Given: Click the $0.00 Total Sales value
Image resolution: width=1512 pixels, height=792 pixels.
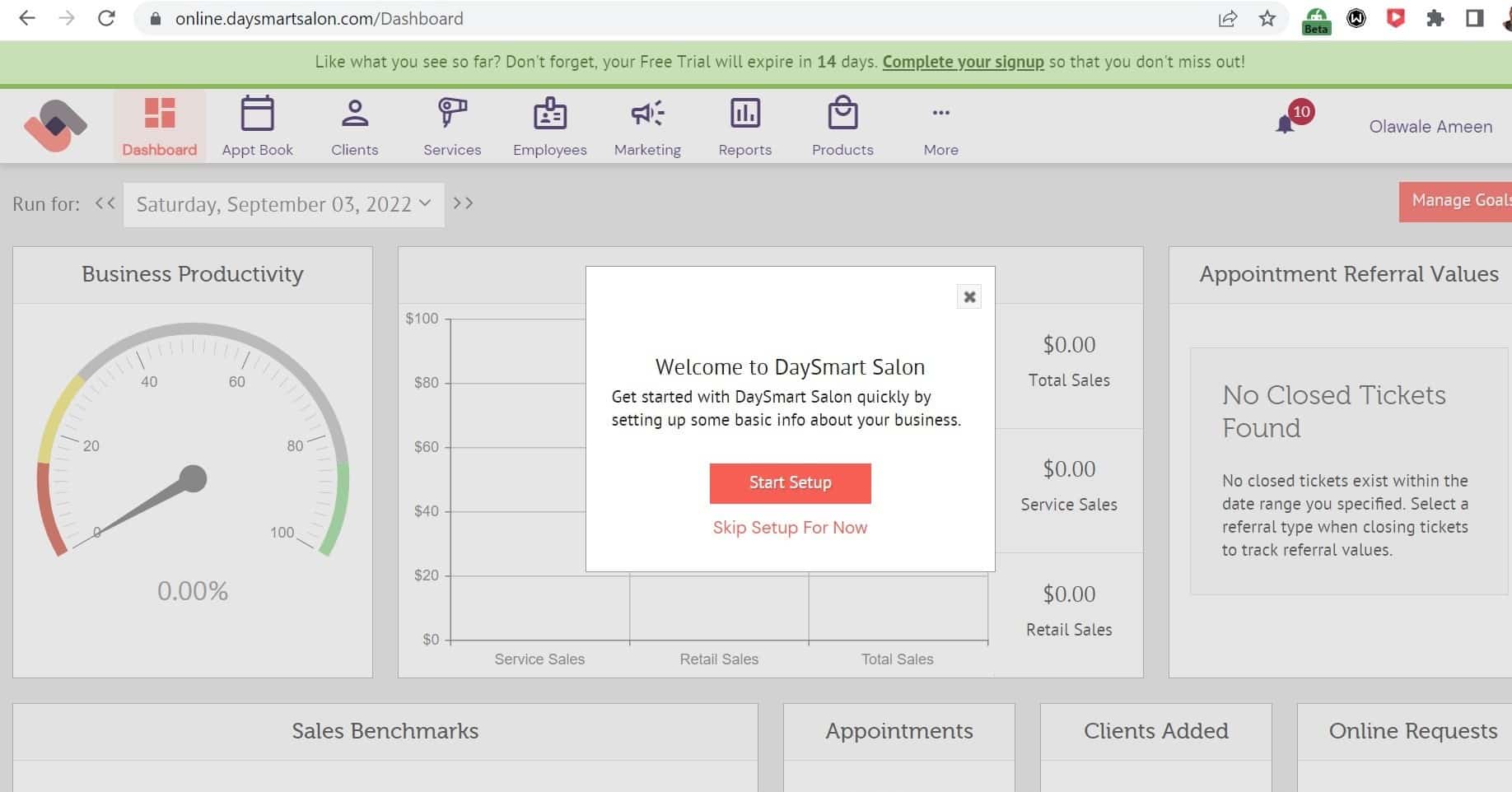Looking at the screenshot, I should (x=1069, y=345).
